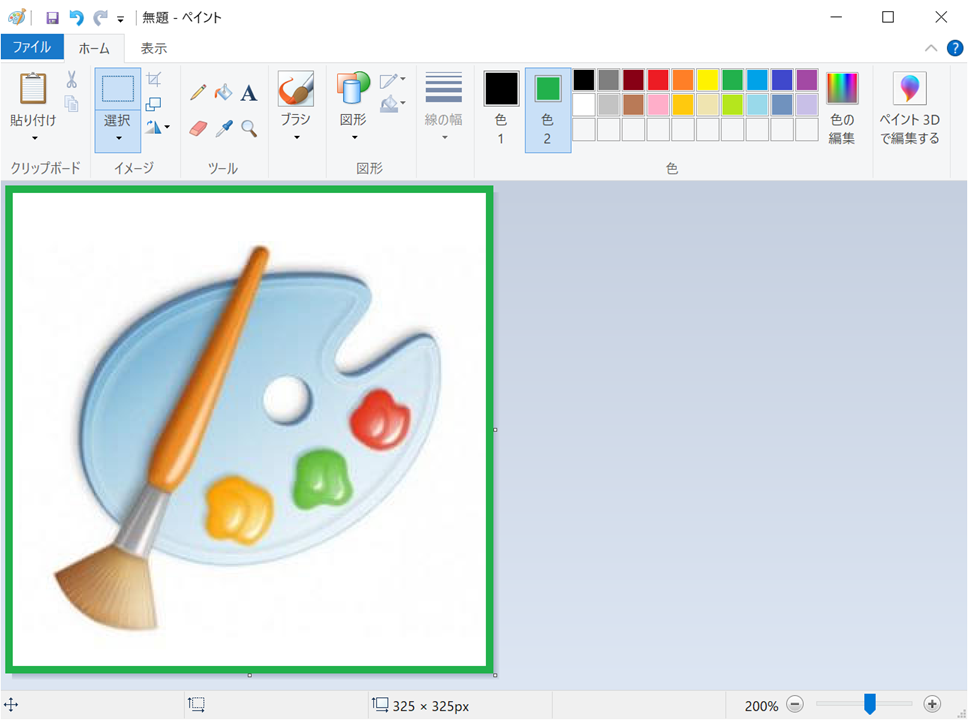This screenshot has width=968, height=720.
Task: Click the rectangular selection tool icon
Action: 117,89
